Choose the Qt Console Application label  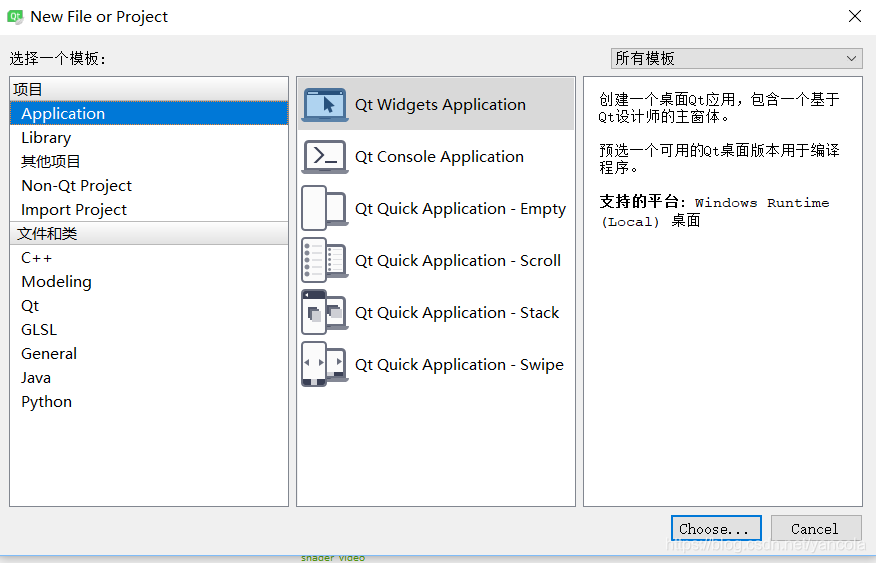[439, 156]
